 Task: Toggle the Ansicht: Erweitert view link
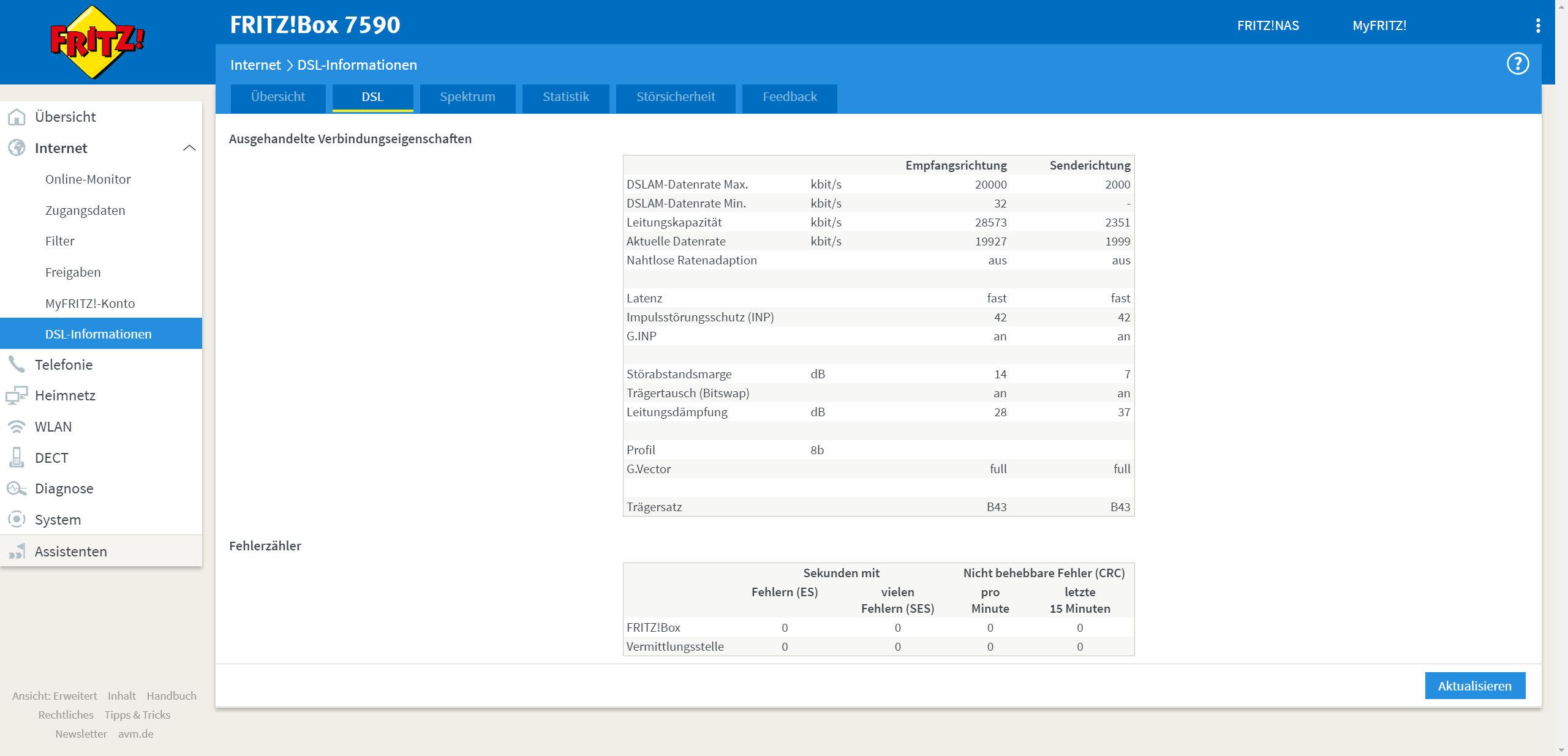point(55,696)
